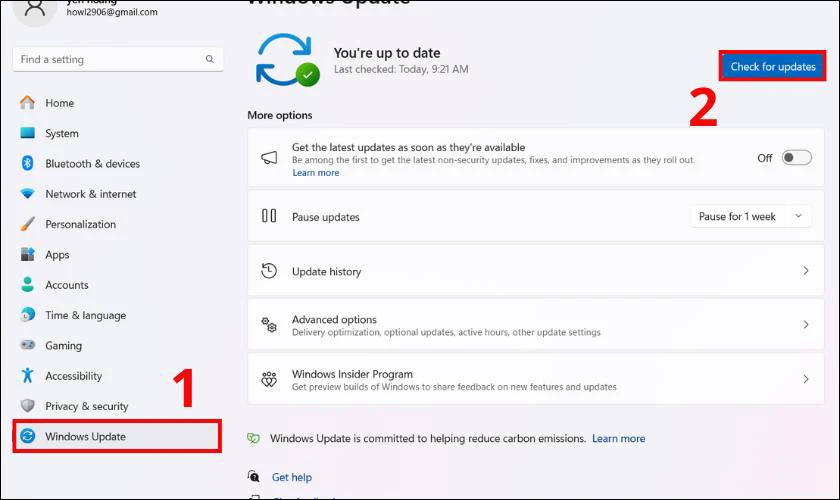Viewport: 840px width, 500px height.
Task: Click the Accessibility figure icon
Action: 27,375
